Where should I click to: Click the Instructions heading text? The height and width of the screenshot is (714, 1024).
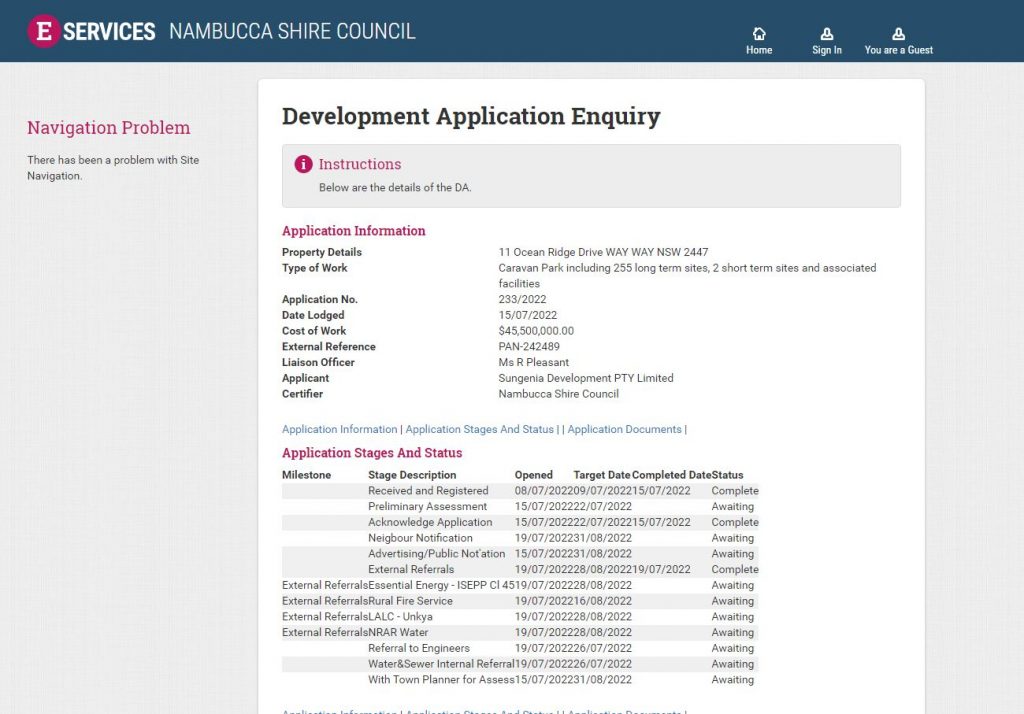pyautogui.click(x=360, y=164)
